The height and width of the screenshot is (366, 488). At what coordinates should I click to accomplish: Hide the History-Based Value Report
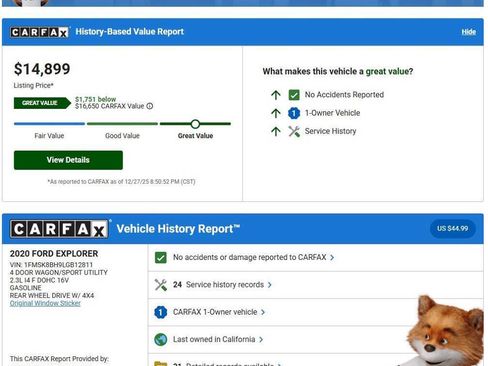468,32
